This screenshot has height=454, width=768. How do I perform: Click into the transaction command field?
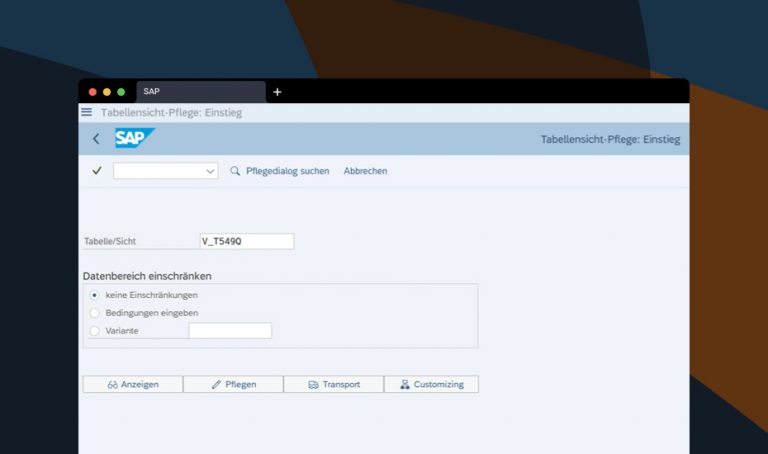pyautogui.click(x=166, y=171)
